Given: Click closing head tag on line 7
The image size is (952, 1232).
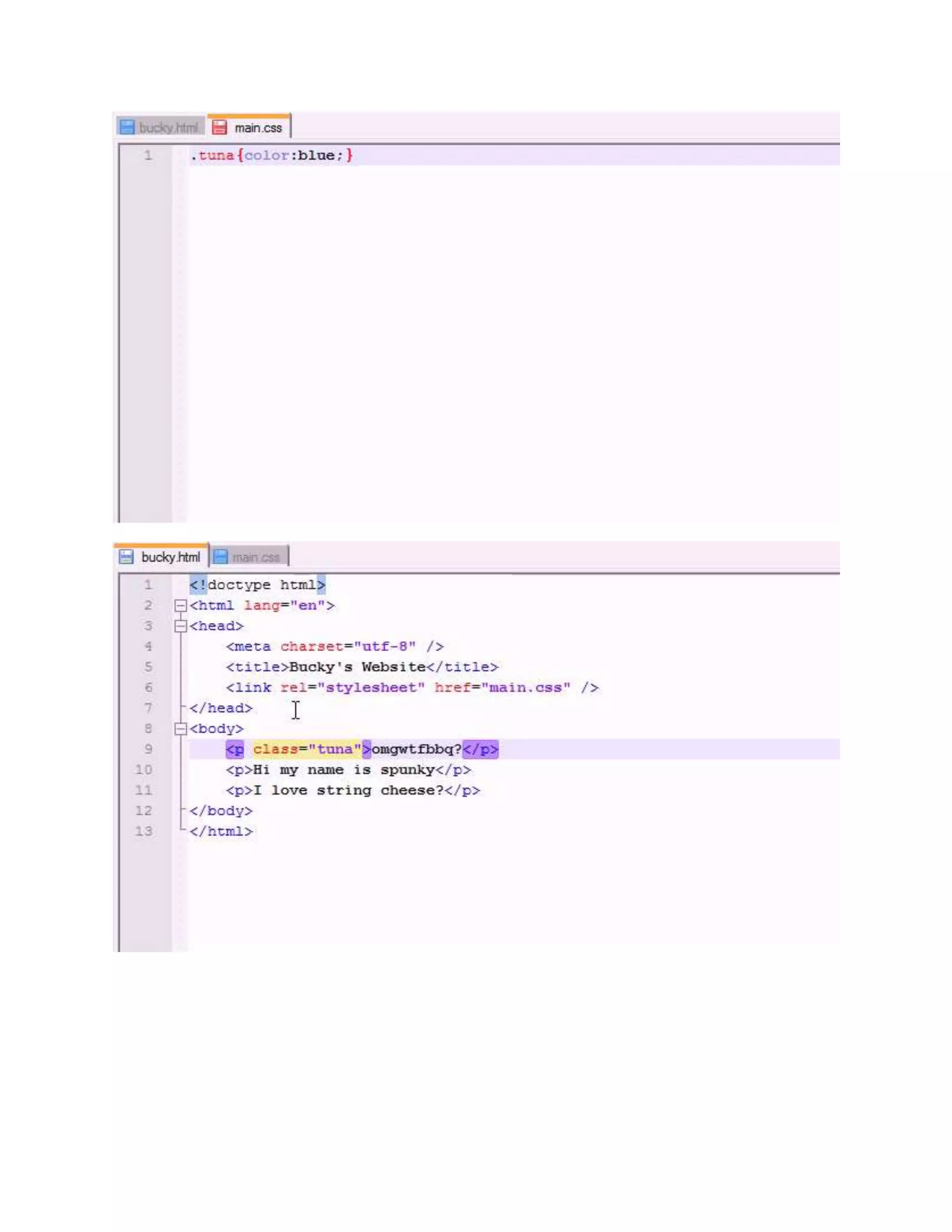Looking at the screenshot, I should coord(221,709).
